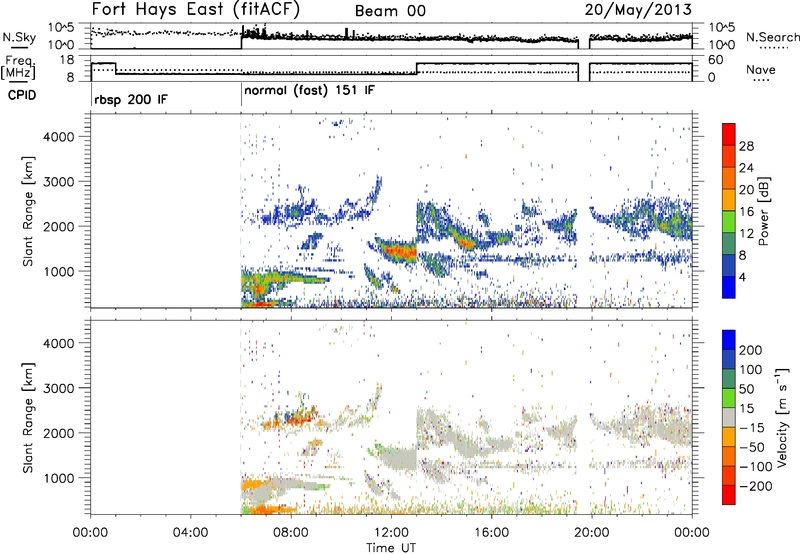
Task: Click the red velocity patch near 08:00 at 2200 km
Action: (298, 421)
